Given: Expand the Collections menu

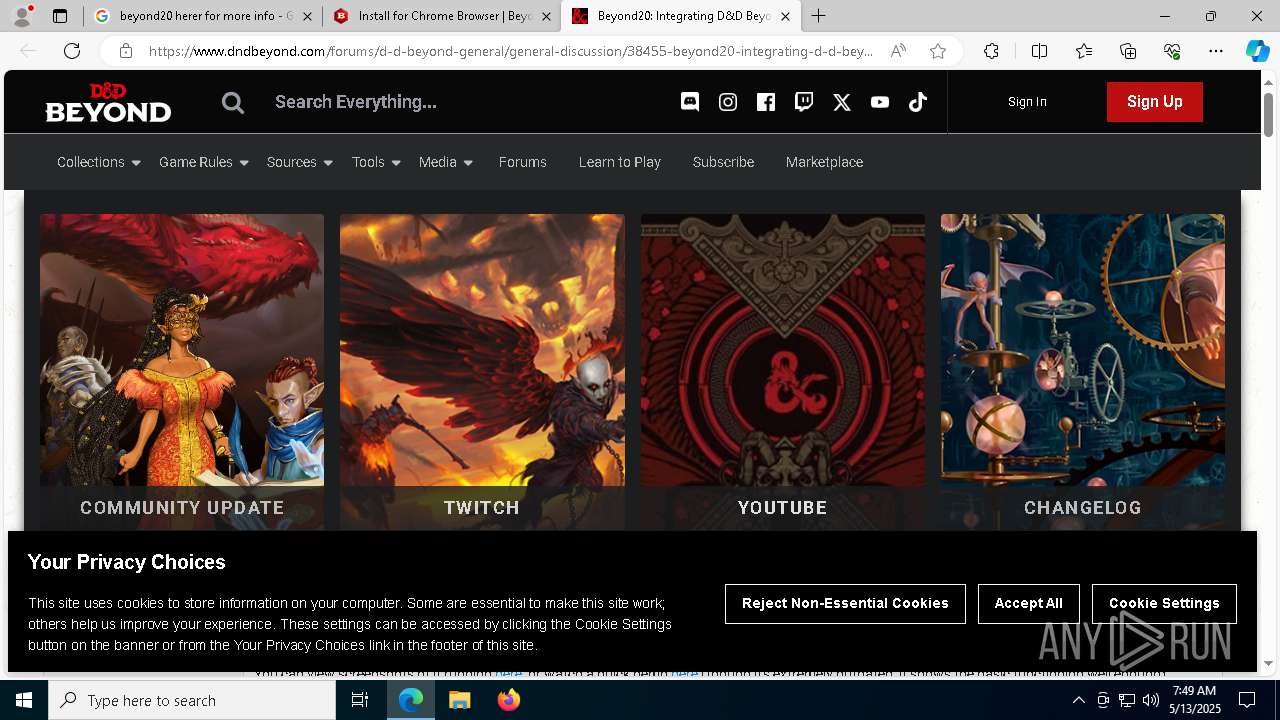Looking at the screenshot, I should 99,162.
